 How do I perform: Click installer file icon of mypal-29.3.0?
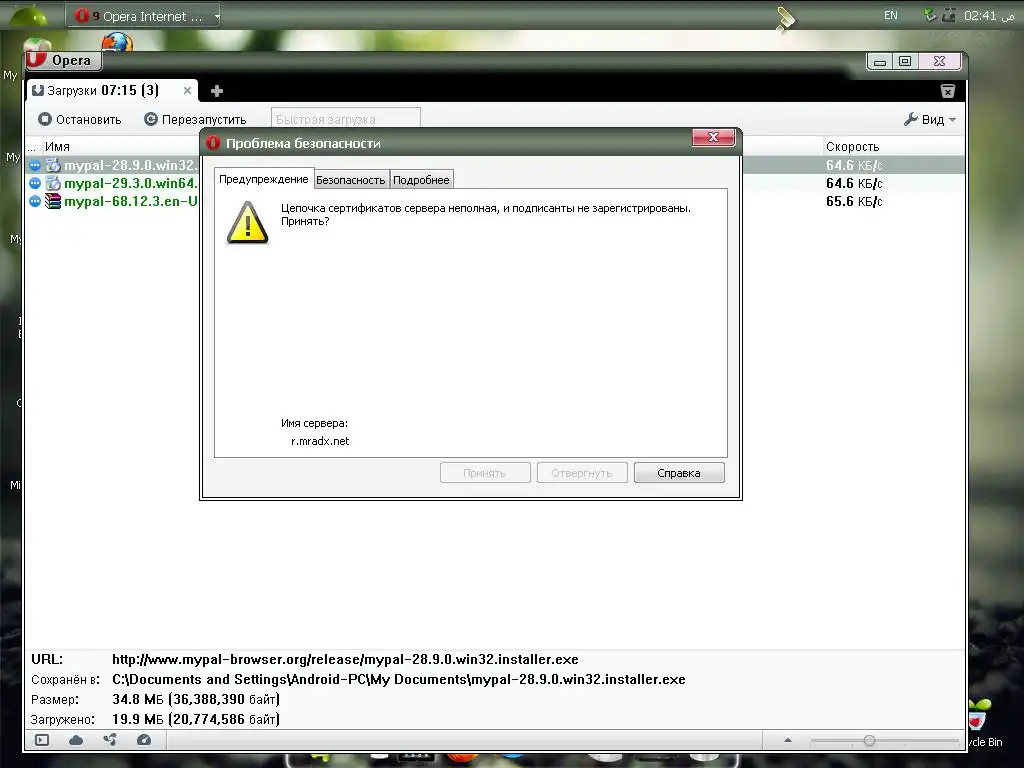coord(53,184)
